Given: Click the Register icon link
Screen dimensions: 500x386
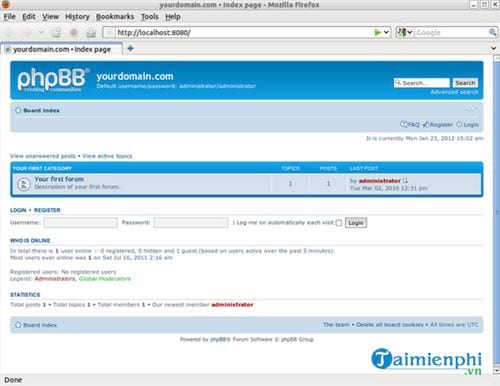Looking at the screenshot, I should pos(426,124).
